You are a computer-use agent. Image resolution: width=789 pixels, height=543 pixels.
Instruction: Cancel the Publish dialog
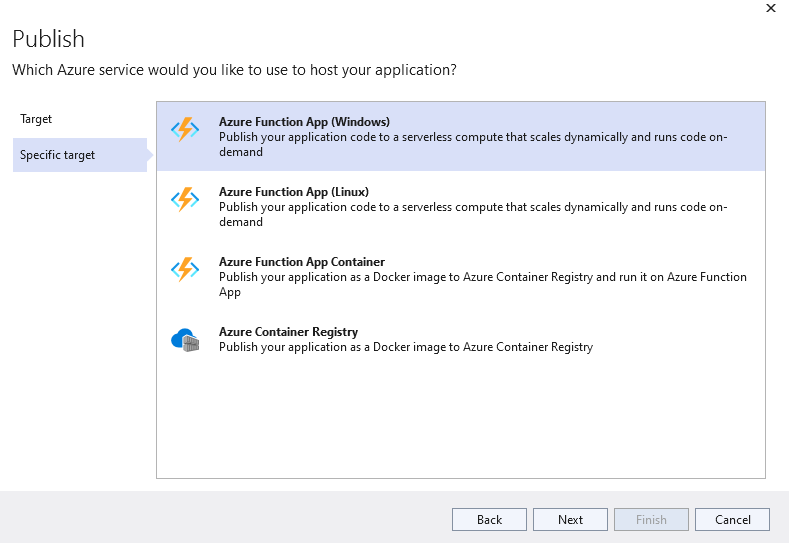pyautogui.click(x=732, y=519)
